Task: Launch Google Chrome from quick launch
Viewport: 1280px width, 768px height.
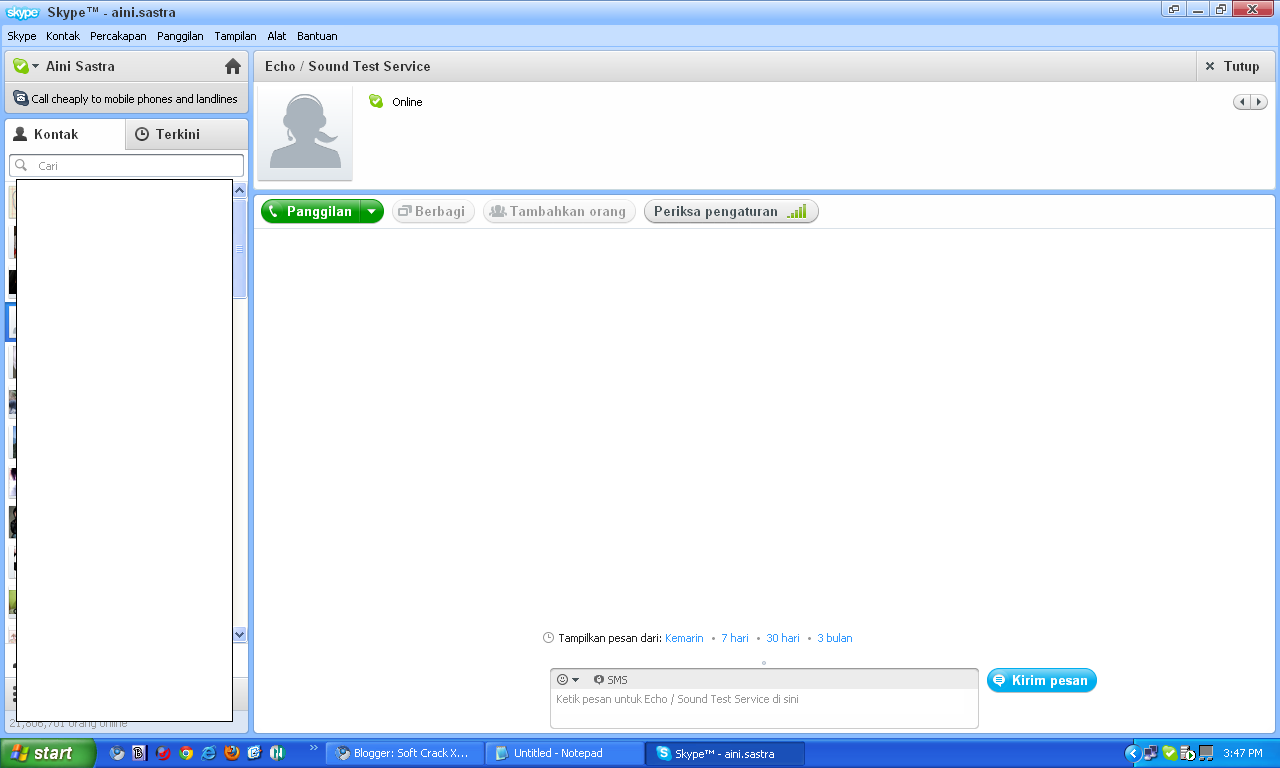Action: [x=186, y=753]
